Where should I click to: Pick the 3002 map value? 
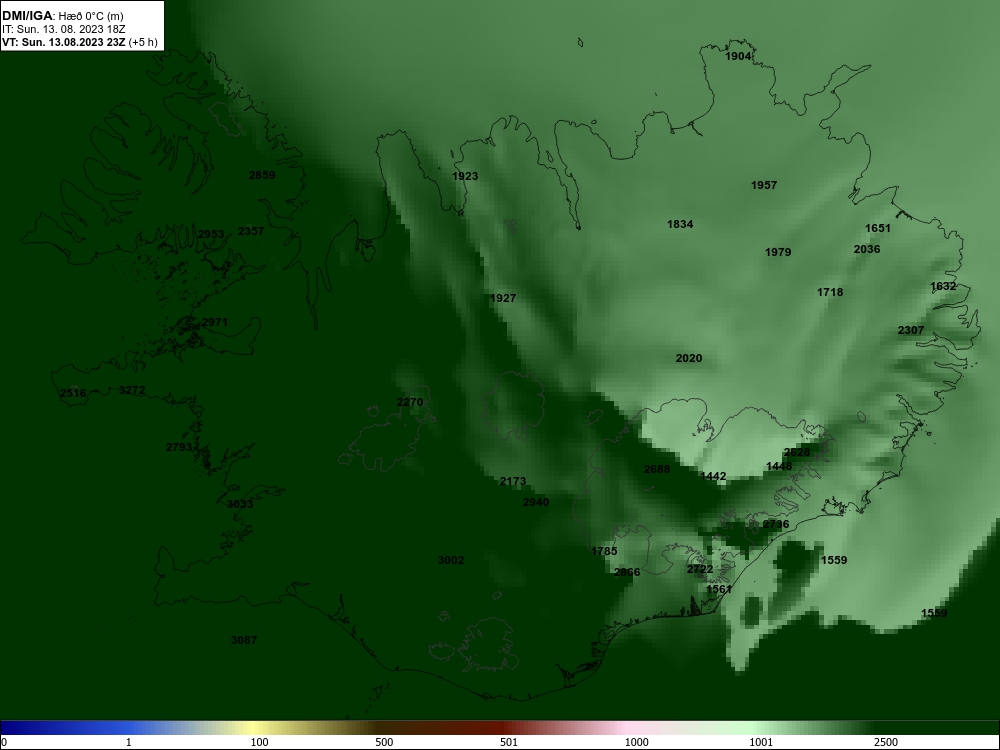click(451, 560)
